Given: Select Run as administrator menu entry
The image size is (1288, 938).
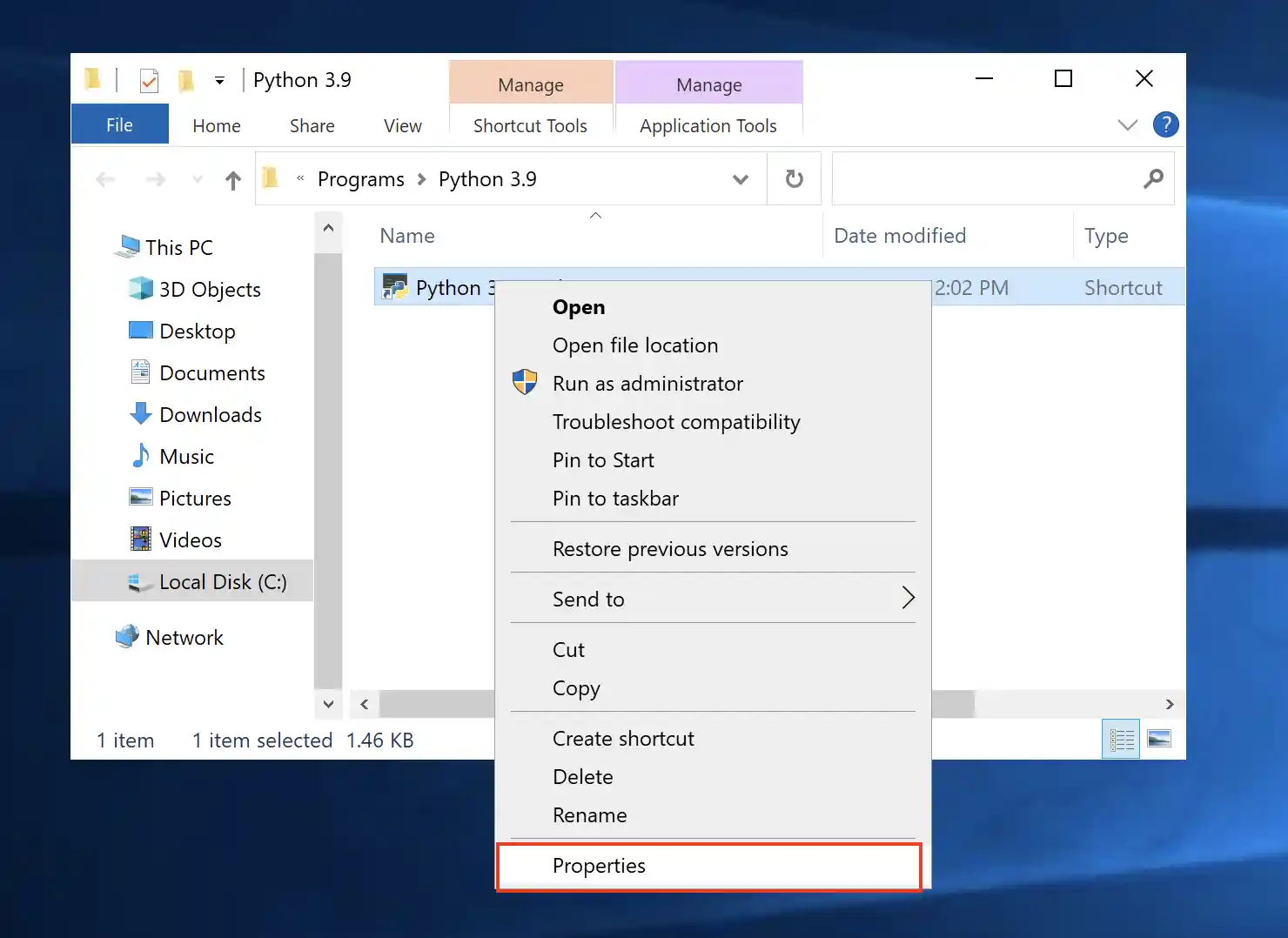Looking at the screenshot, I should pyautogui.click(x=647, y=384).
